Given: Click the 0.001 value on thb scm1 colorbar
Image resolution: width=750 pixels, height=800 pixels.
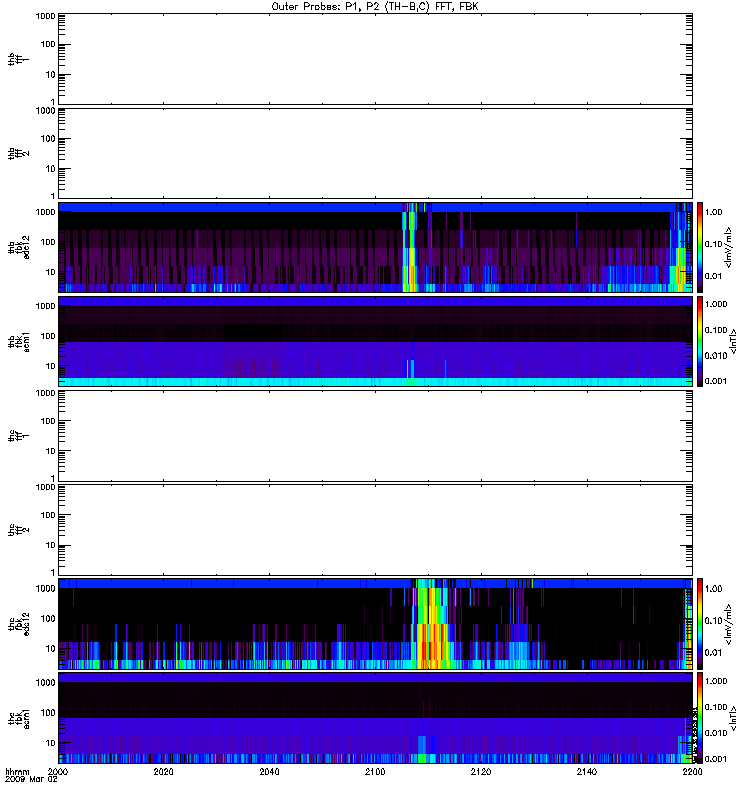Looking at the screenshot, I should point(715,381).
